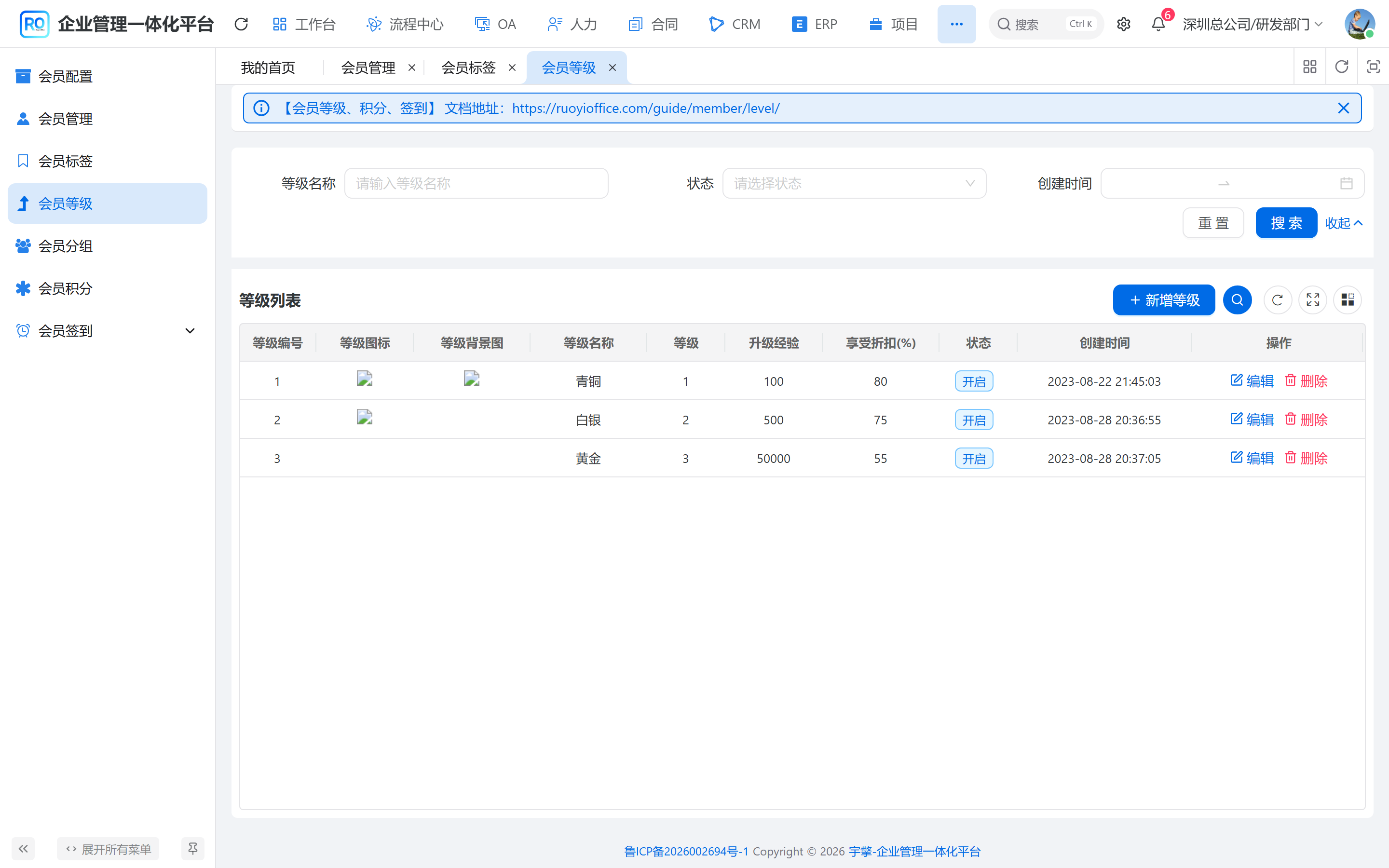
Task: Click the calendar icon in 创建时间
Action: [x=1346, y=183]
